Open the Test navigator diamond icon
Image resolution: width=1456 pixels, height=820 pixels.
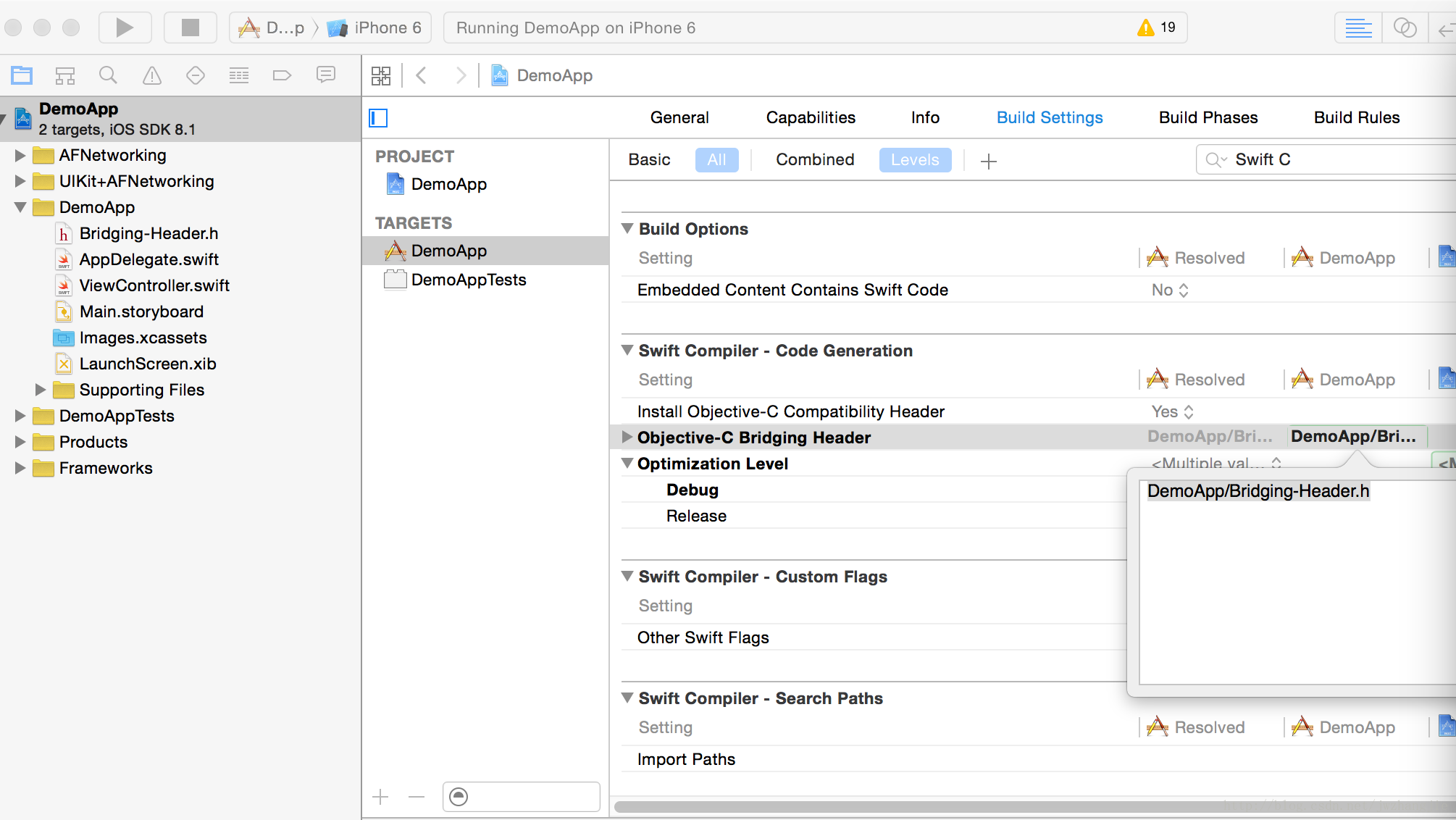(x=196, y=75)
